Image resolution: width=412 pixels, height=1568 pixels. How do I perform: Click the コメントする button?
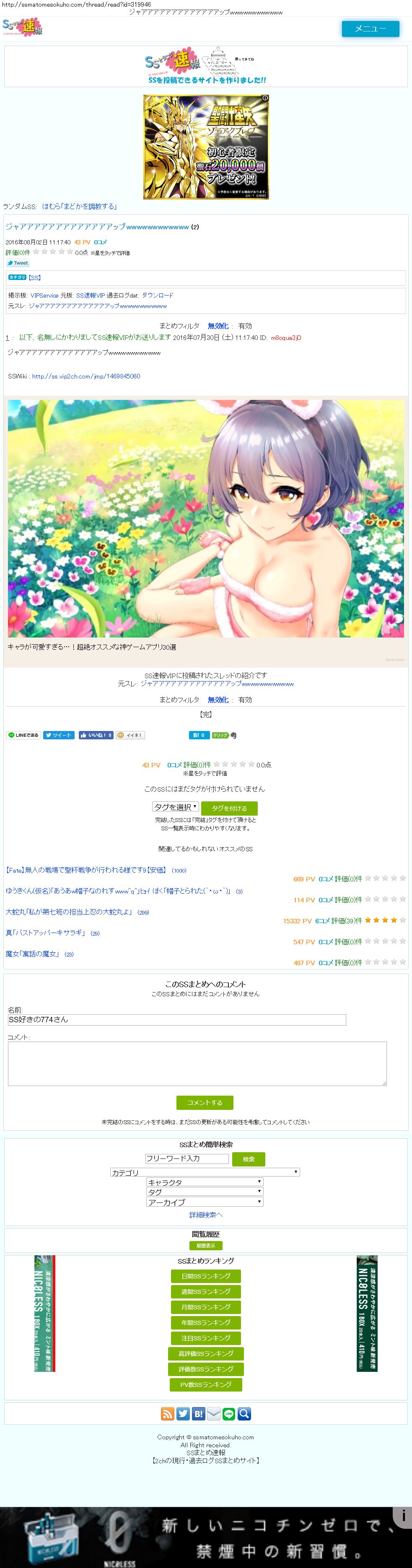(x=205, y=1102)
